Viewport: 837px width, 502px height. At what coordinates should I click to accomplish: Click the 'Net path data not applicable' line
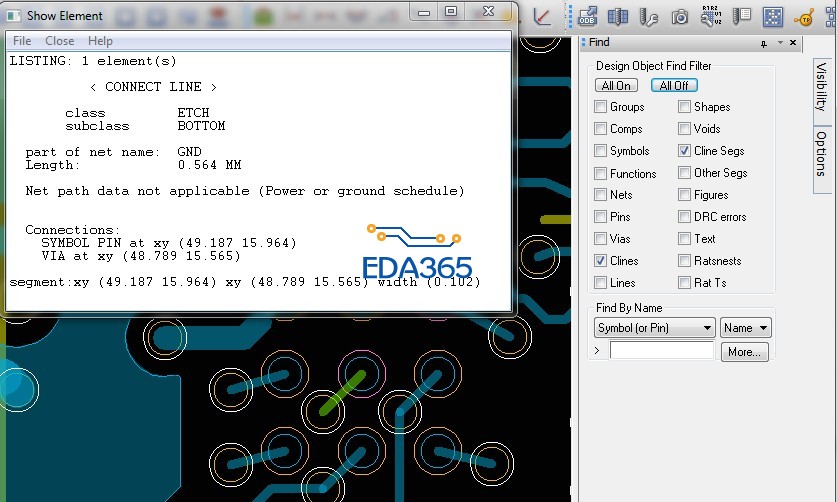(245, 191)
